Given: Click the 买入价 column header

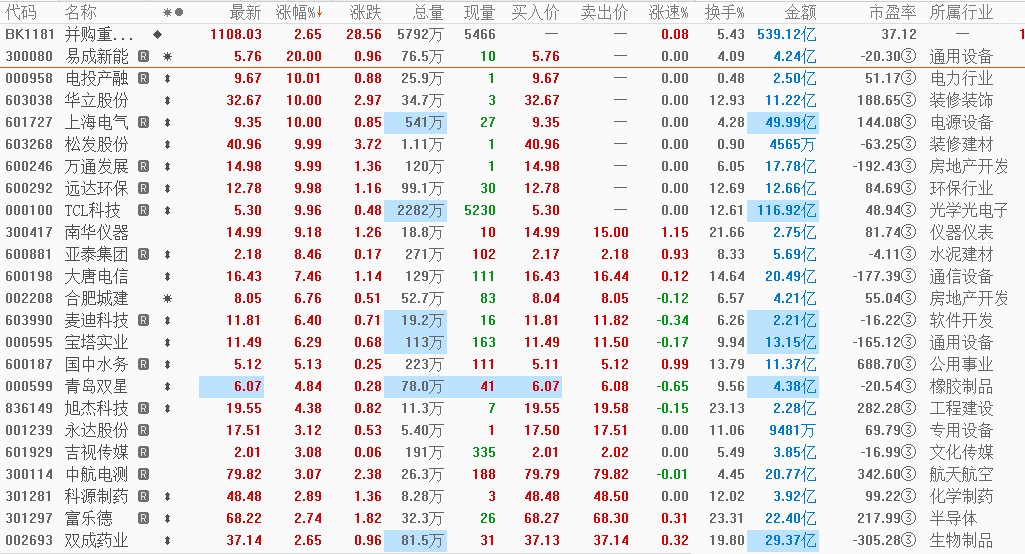Looking at the screenshot, I should [535, 12].
